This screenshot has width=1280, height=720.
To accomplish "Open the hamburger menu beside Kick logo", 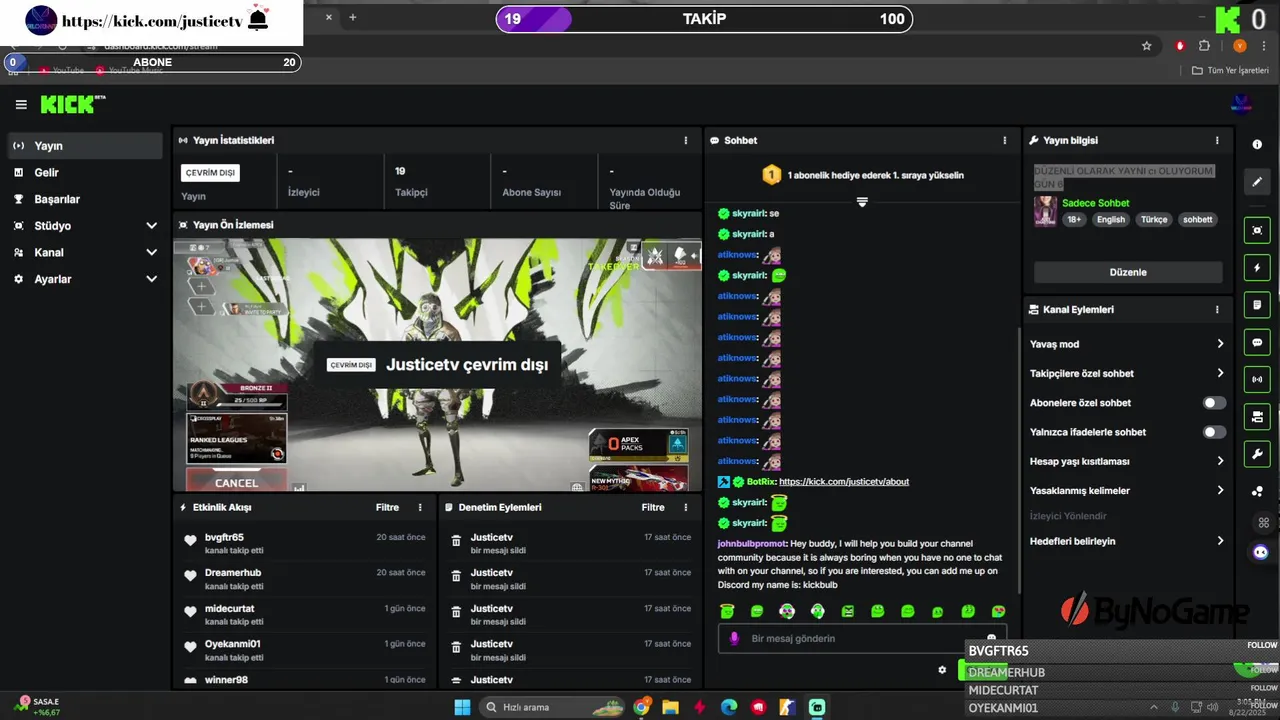I will point(21,104).
